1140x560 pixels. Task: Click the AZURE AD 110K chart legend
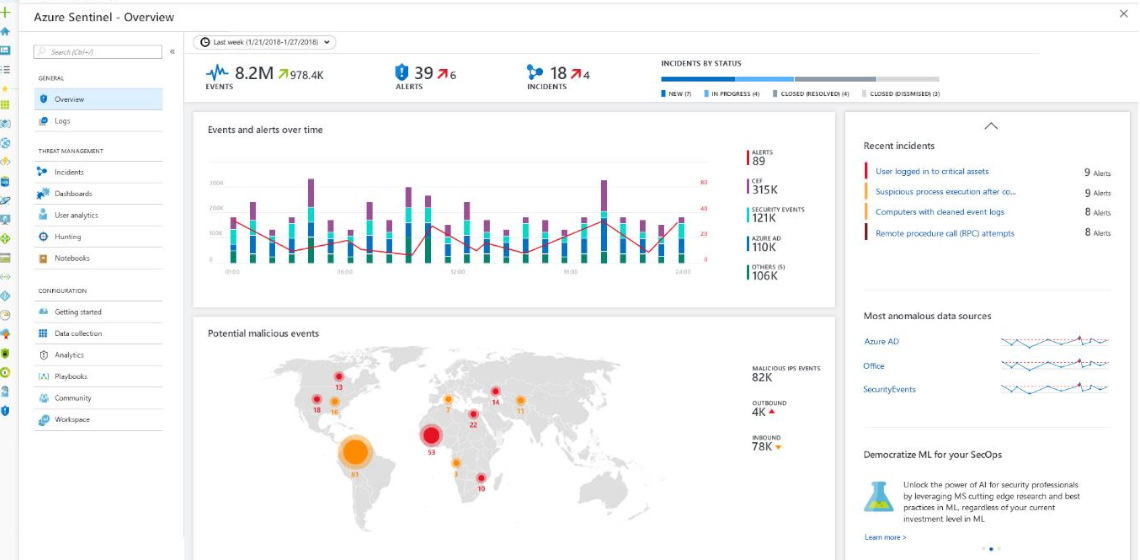tap(763, 243)
